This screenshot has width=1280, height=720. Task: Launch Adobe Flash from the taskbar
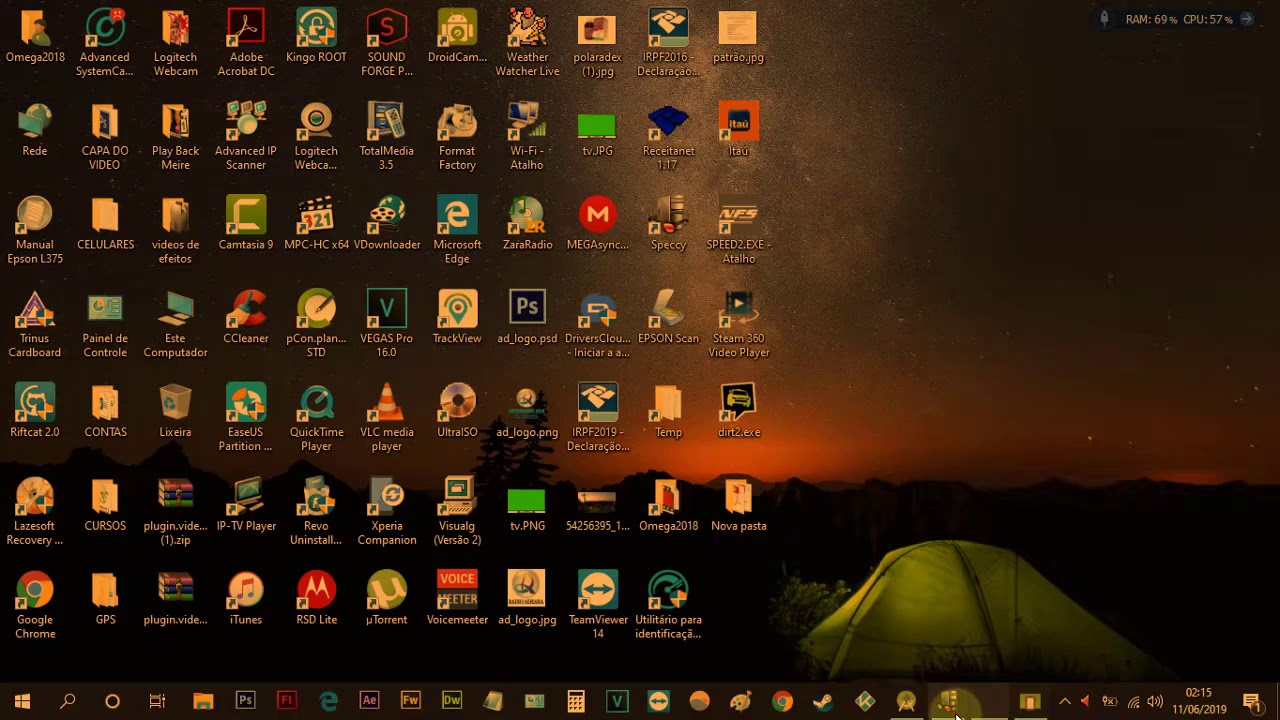coord(287,701)
